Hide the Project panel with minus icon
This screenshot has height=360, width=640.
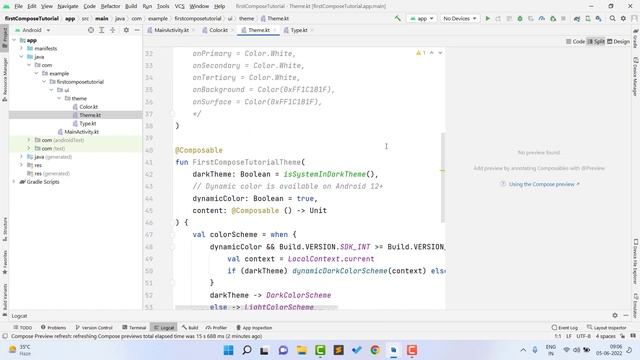(137, 30)
